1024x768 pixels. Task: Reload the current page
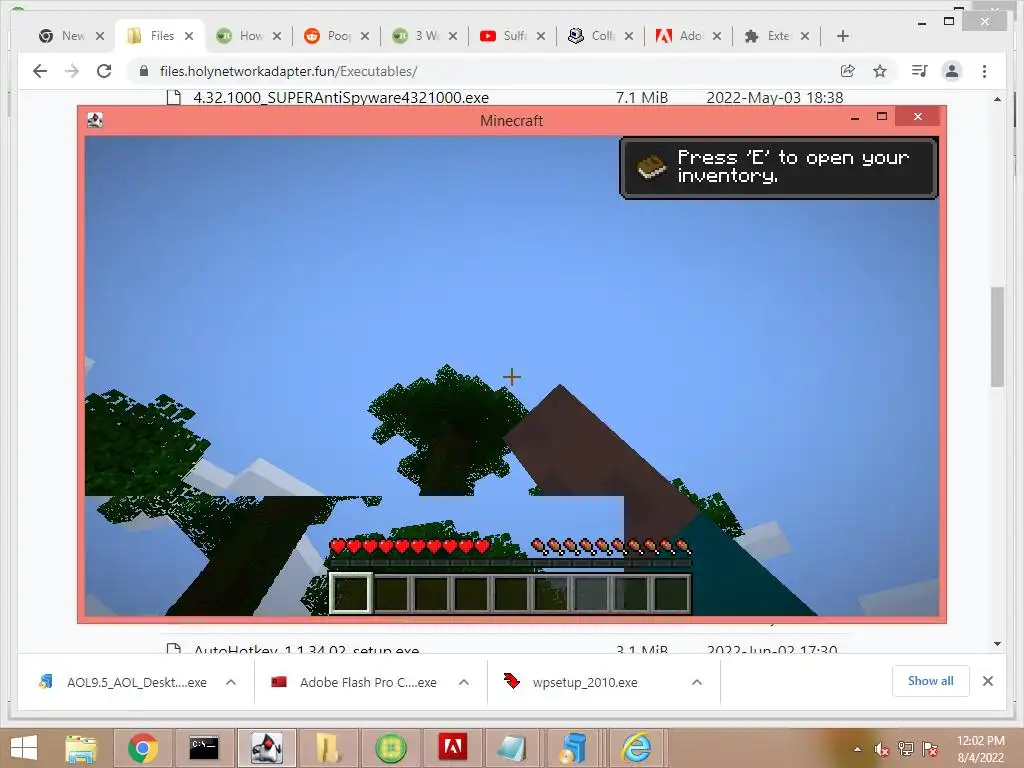tap(104, 71)
